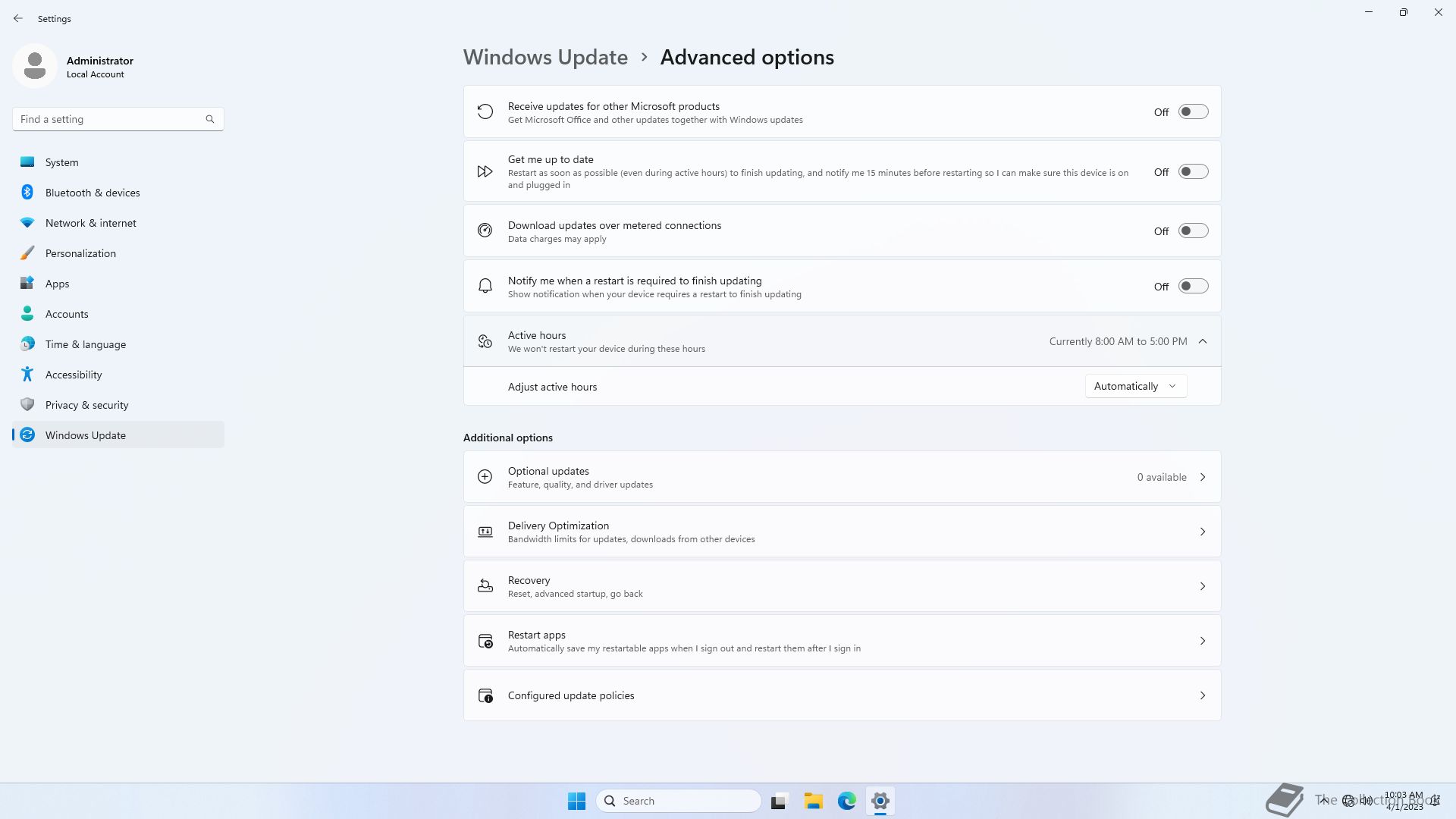This screenshot has width=1456, height=819.
Task: Go to Privacy & security
Action: [118, 405]
